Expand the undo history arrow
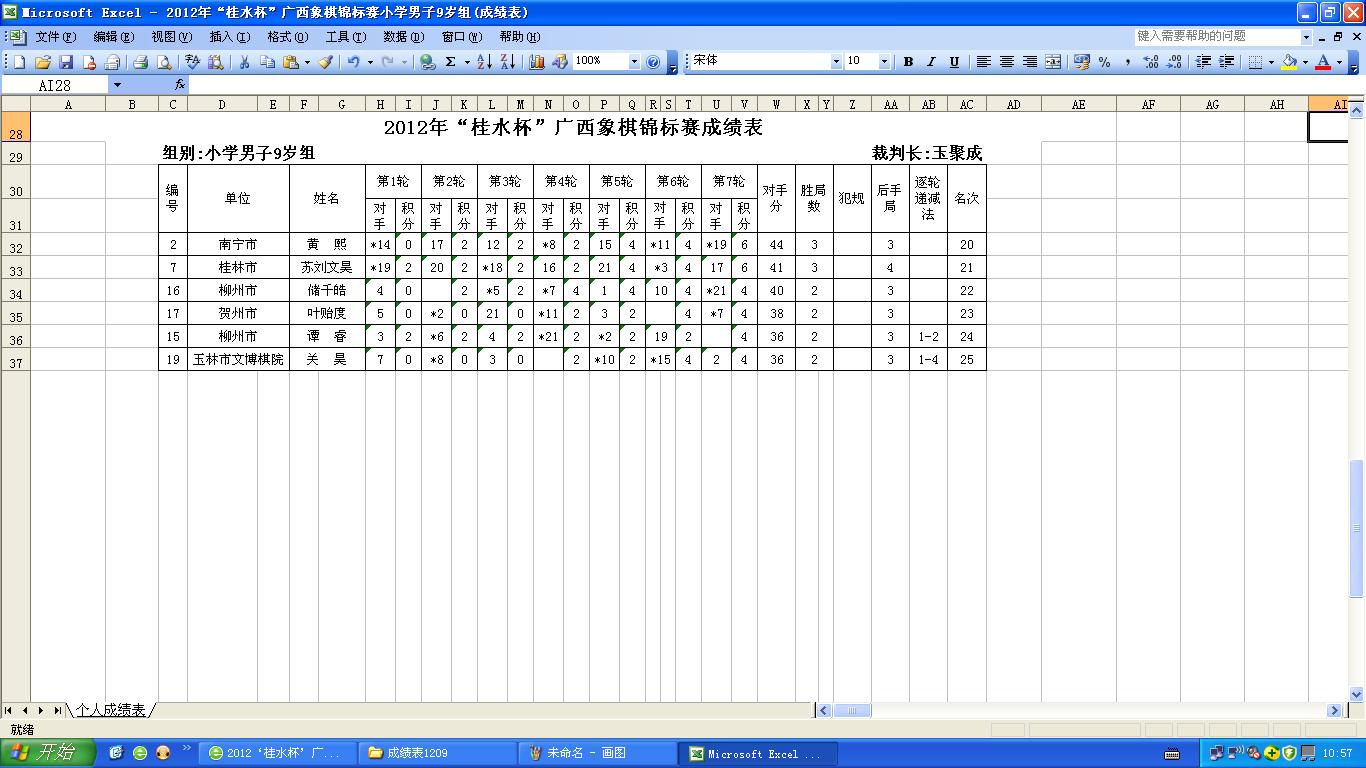1366x768 pixels. 370,62
